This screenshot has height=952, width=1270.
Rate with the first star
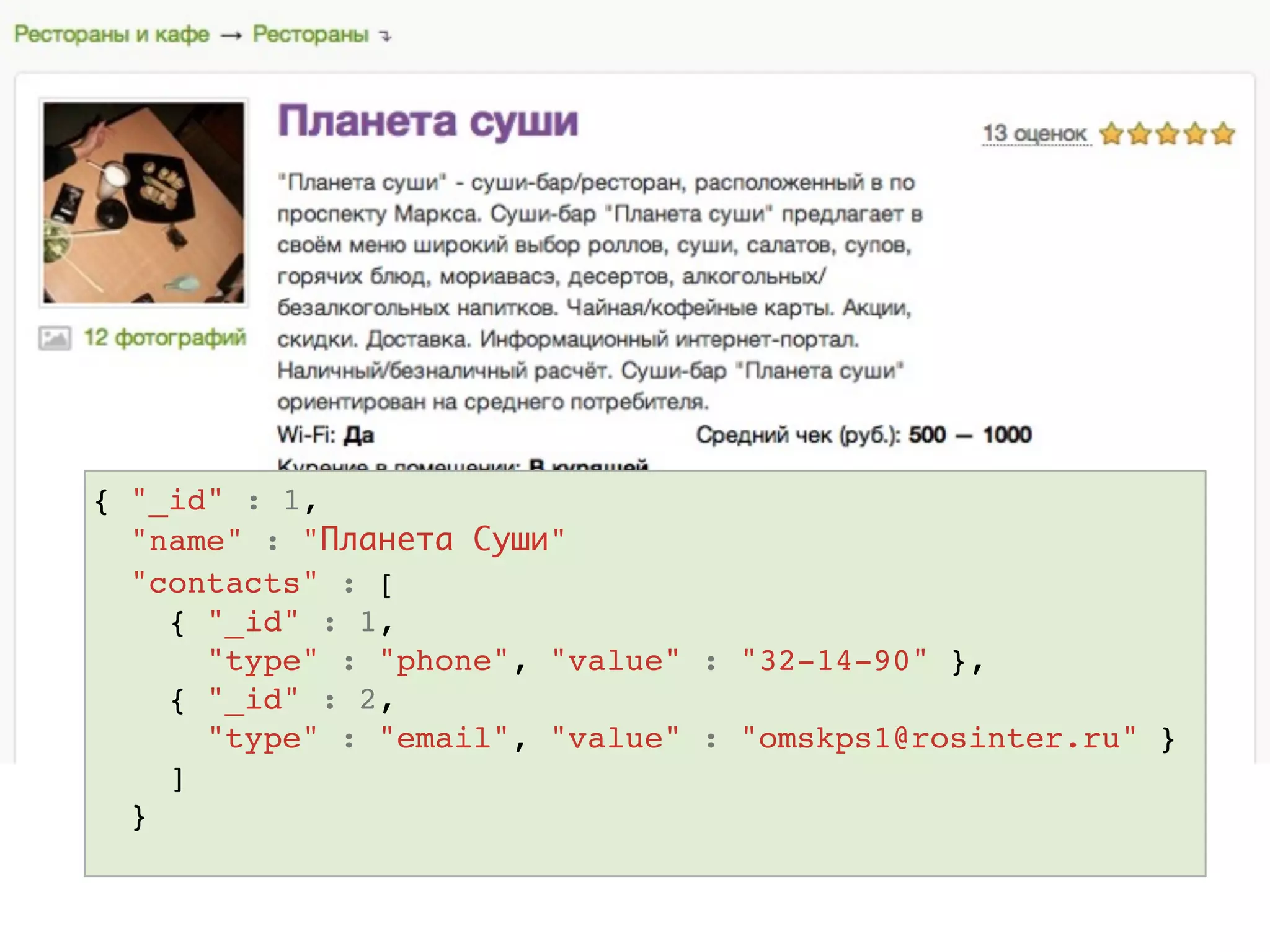[1112, 133]
